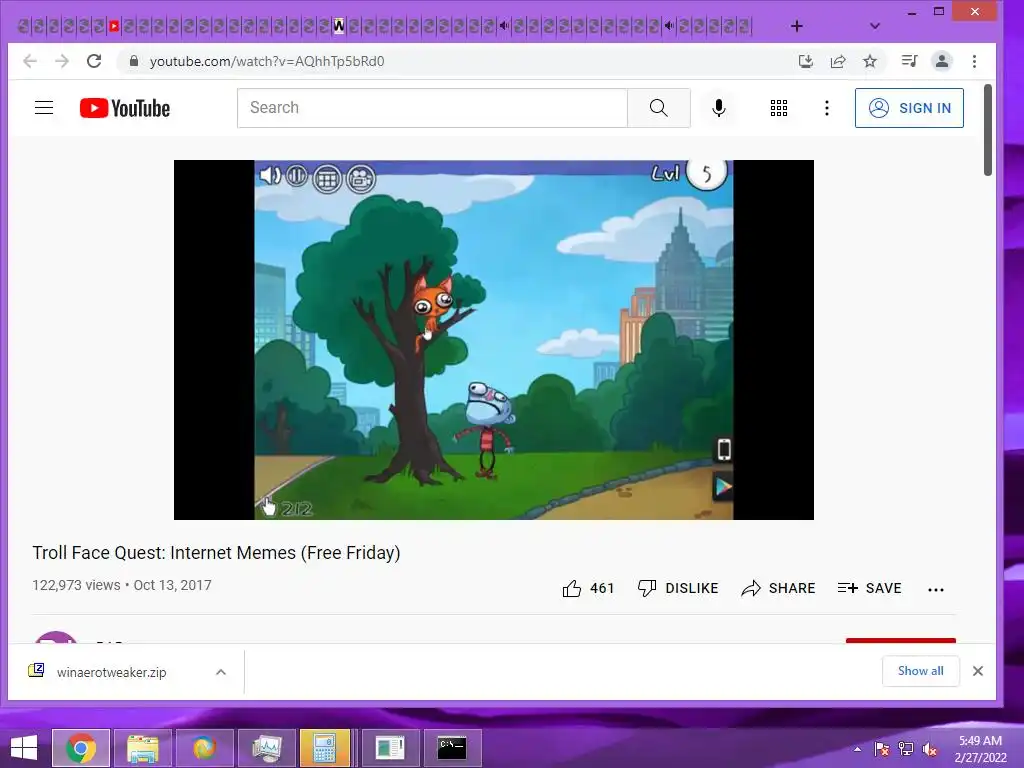Go back to the previous page
Image resolution: width=1024 pixels, height=768 pixels.
pyautogui.click(x=30, y=61)
